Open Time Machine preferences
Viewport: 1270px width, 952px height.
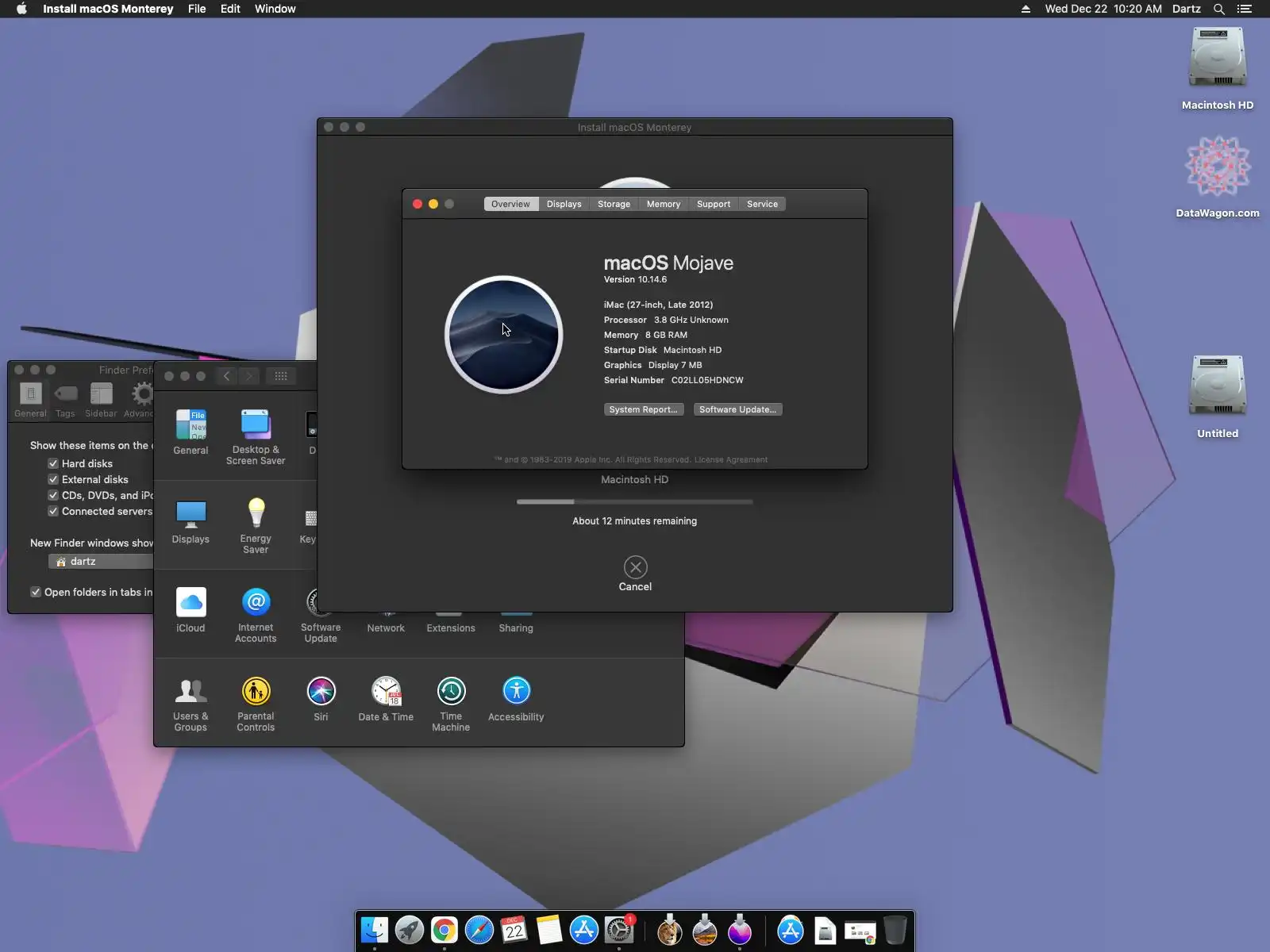click(x=451, y=704)
